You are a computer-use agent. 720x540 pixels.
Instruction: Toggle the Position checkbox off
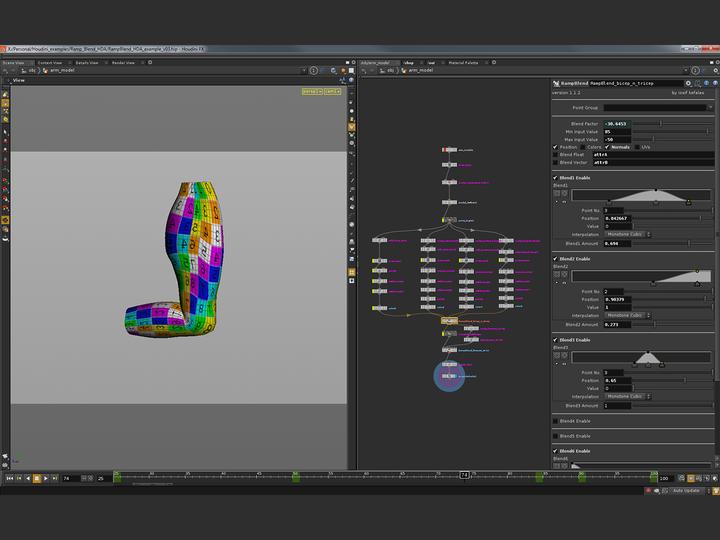tap(556, 147)
